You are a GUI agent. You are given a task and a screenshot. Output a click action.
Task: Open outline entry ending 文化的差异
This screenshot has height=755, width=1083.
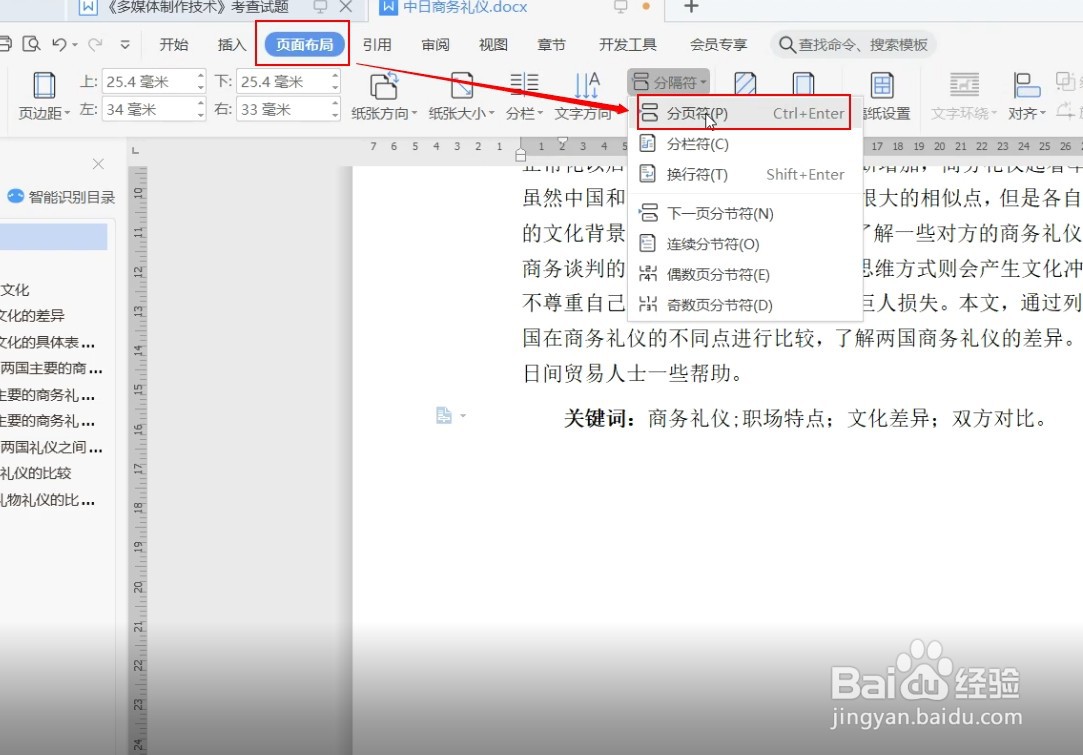32,316
